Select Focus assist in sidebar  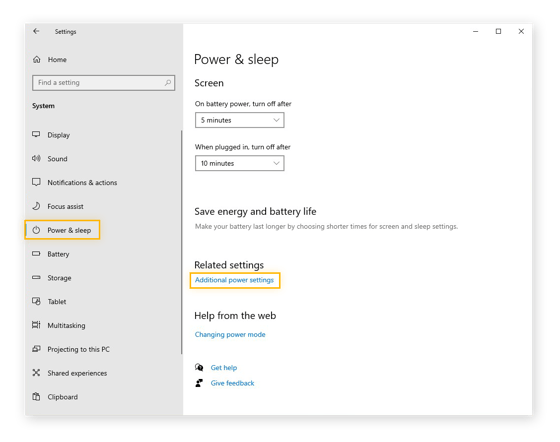click(x=65, y=206)
